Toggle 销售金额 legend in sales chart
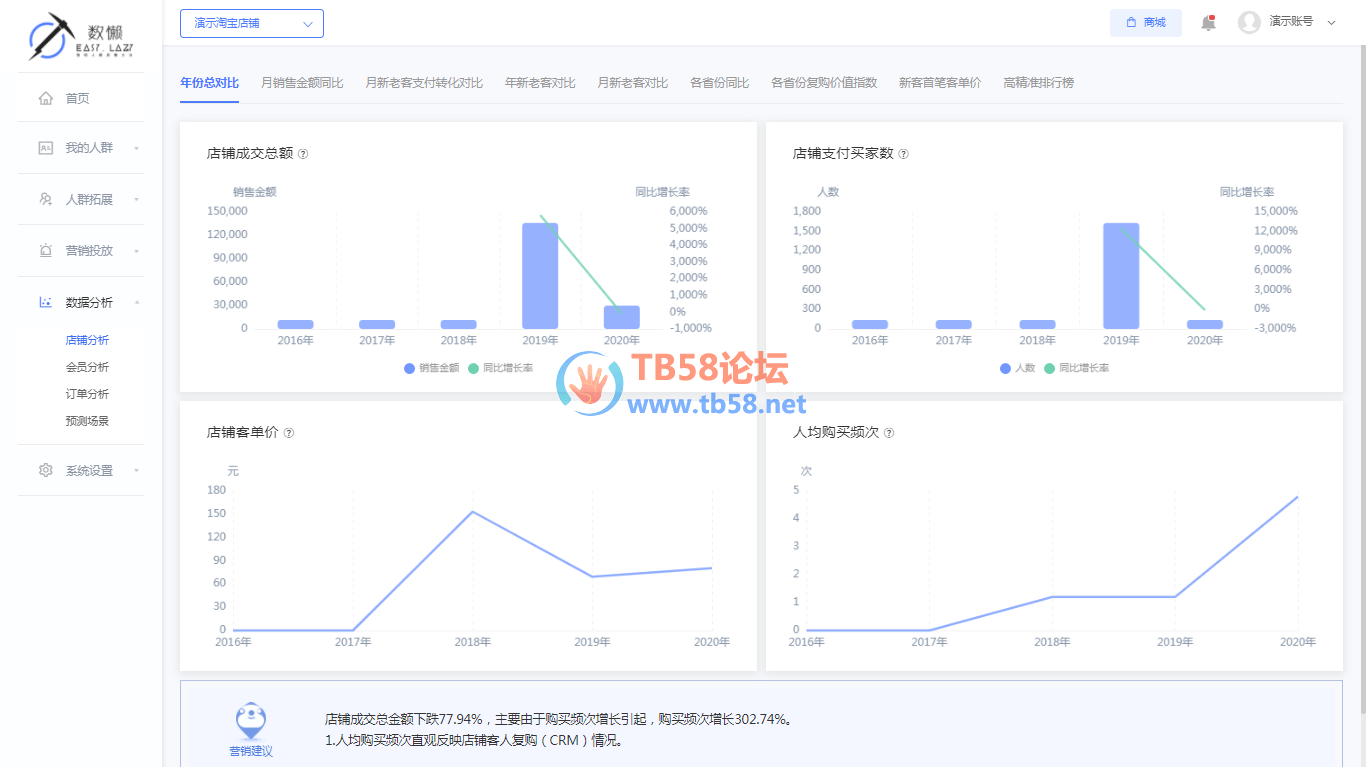The image size is (1366, 767). [x=431, y=368]
